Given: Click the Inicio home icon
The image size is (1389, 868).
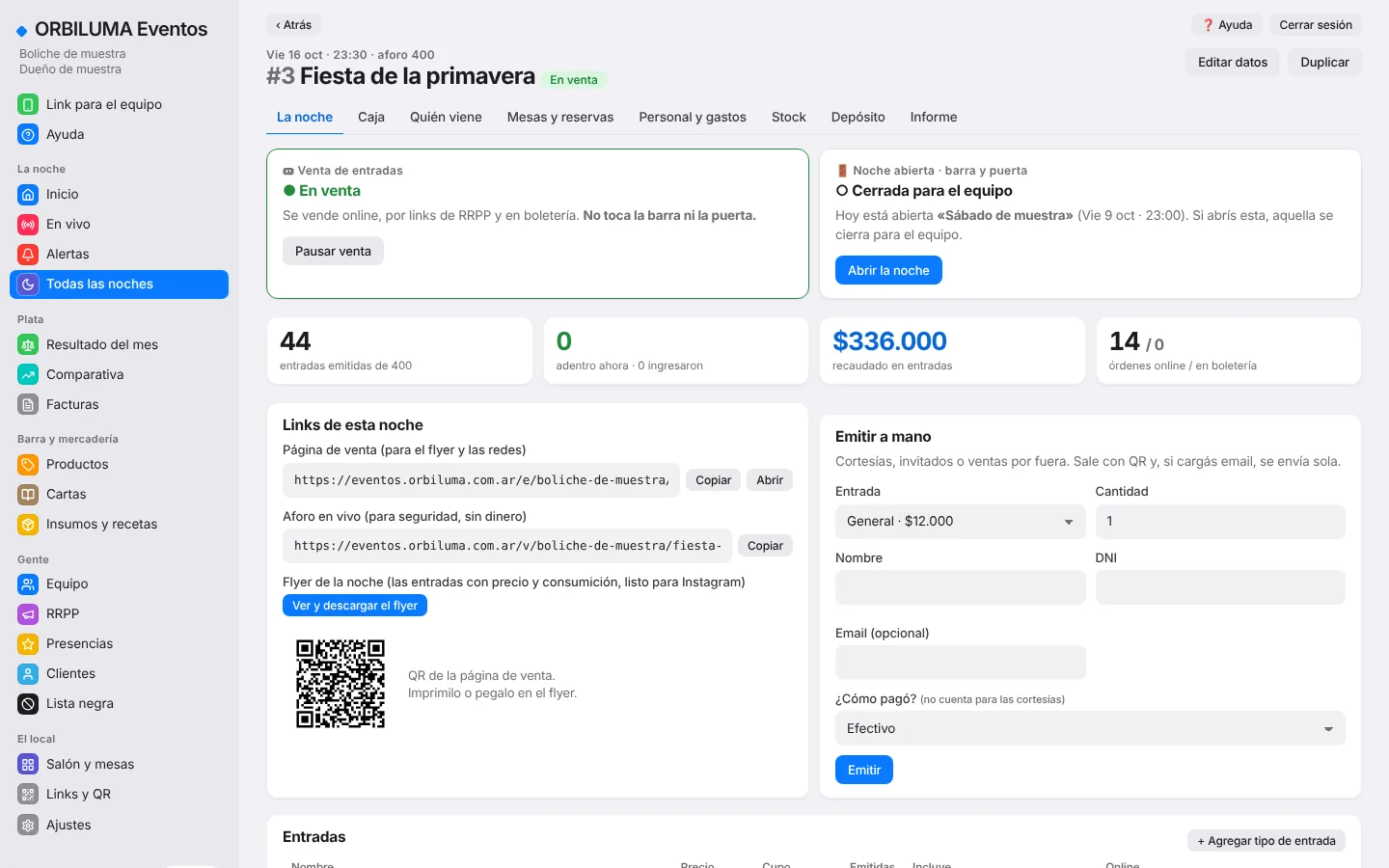Looking at the screenshot, I should click(28, 194).
